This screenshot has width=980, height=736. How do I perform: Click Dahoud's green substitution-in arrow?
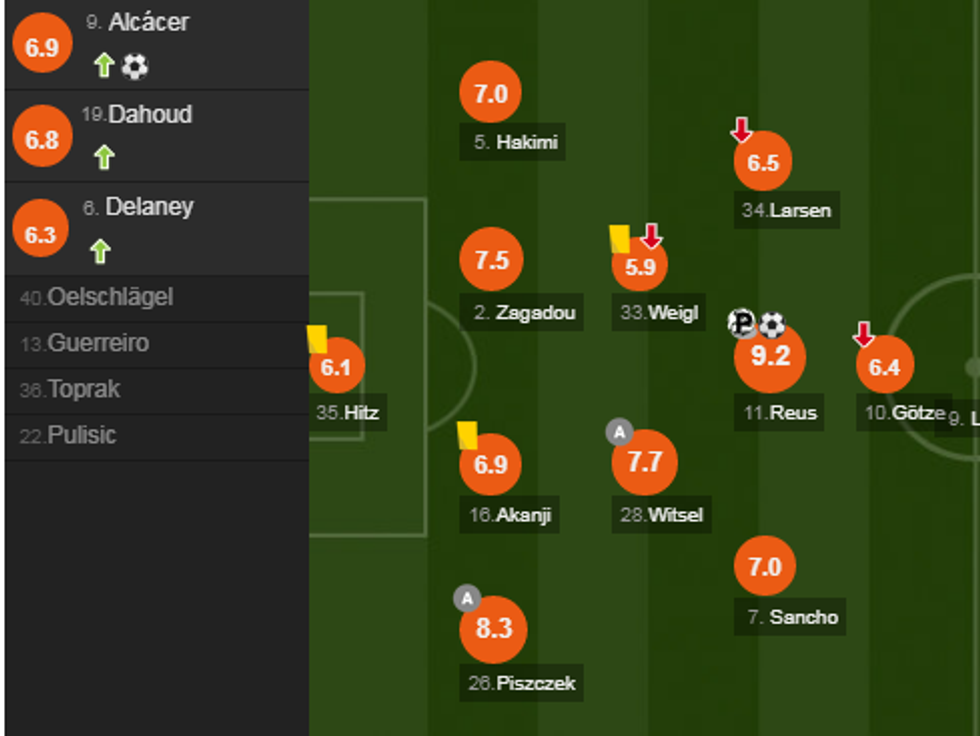104,157
